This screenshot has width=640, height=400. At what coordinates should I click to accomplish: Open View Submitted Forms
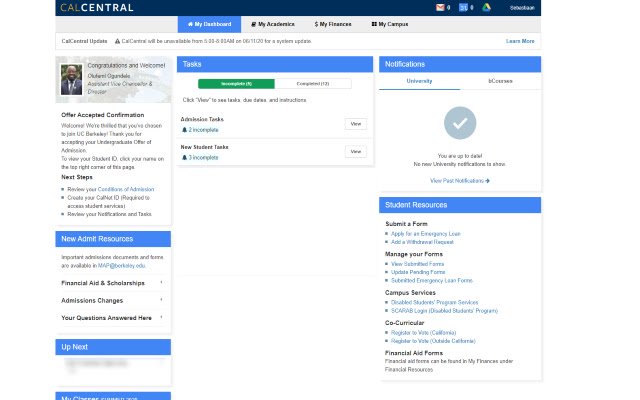(417, 264)
